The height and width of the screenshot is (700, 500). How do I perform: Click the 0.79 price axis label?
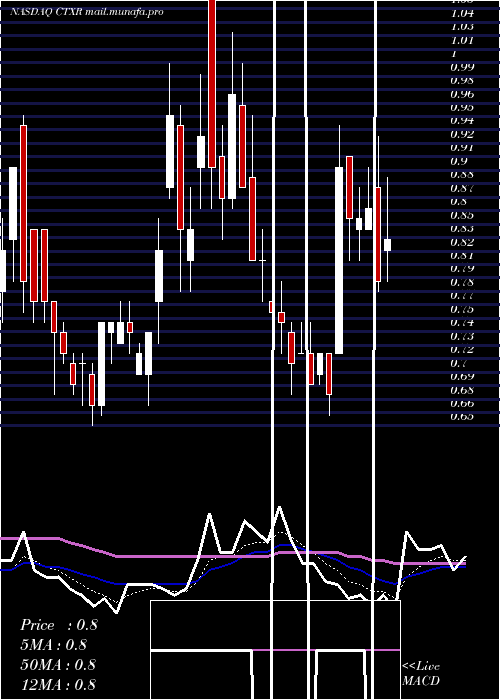click(x=462, y=269)
